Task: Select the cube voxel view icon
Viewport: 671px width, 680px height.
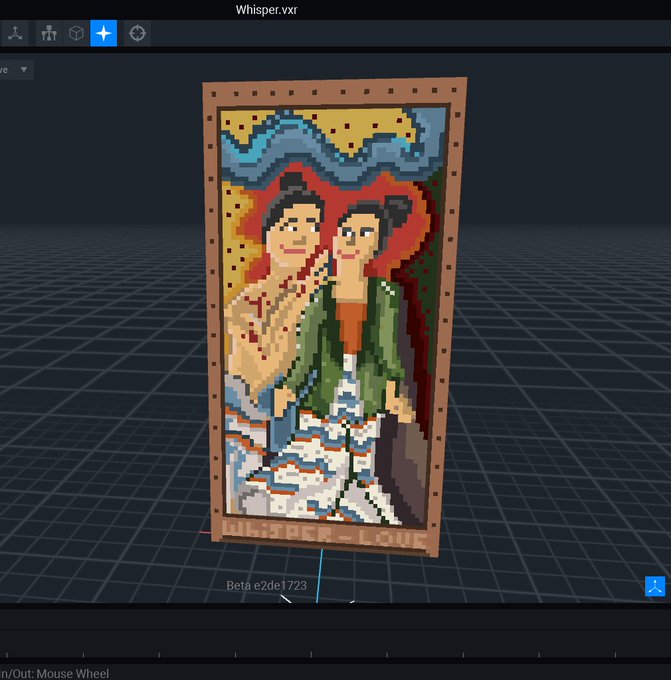Action: click(x=76, y=33)
